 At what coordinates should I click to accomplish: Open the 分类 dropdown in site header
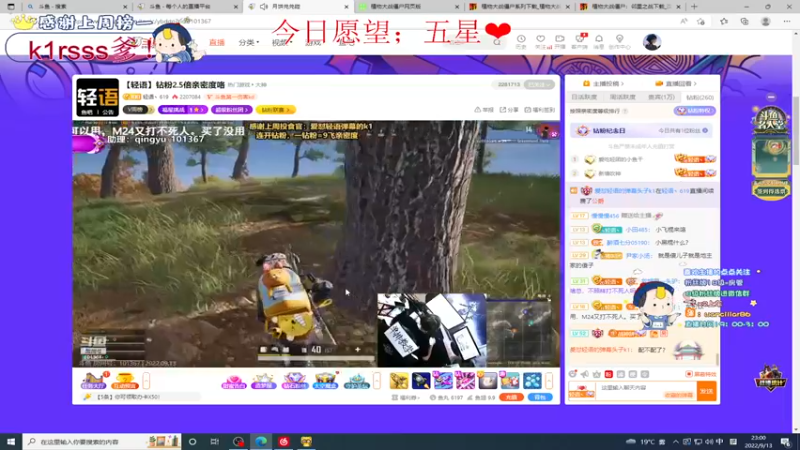tap(248, 42)
